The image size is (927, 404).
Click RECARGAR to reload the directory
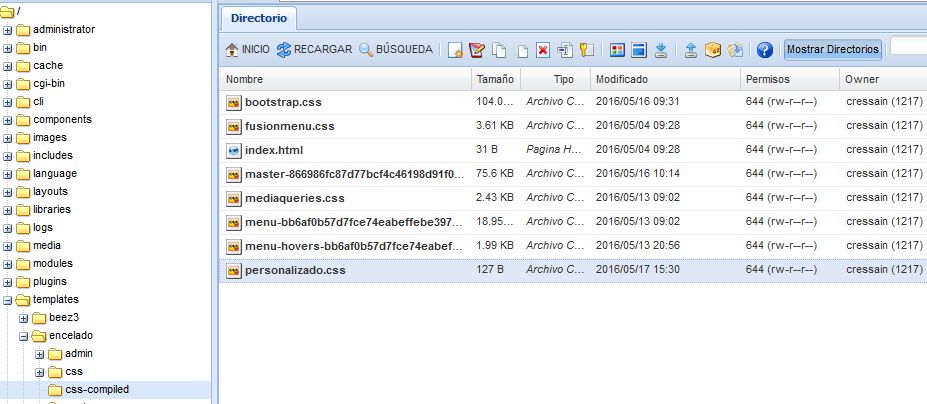314,50
